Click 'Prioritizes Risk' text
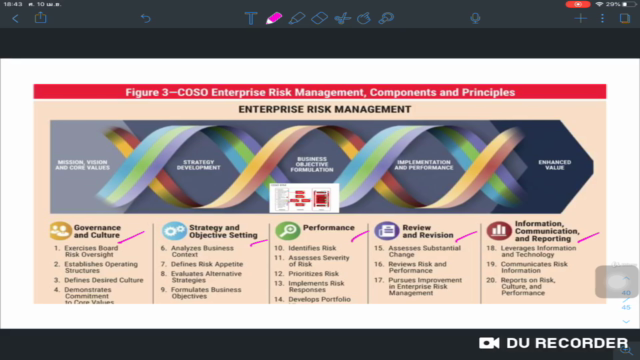The image size is (640, 360). pos(313,273)
